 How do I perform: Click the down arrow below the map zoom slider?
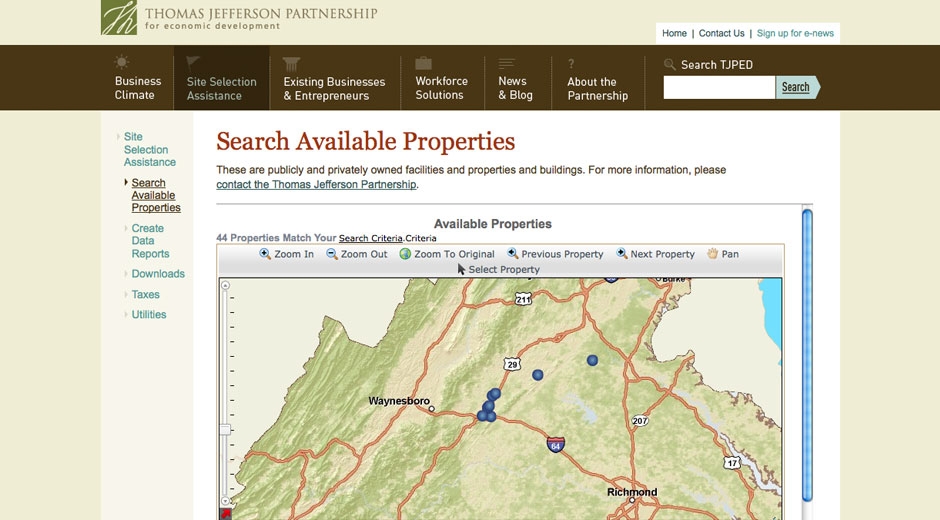[225, 501]
